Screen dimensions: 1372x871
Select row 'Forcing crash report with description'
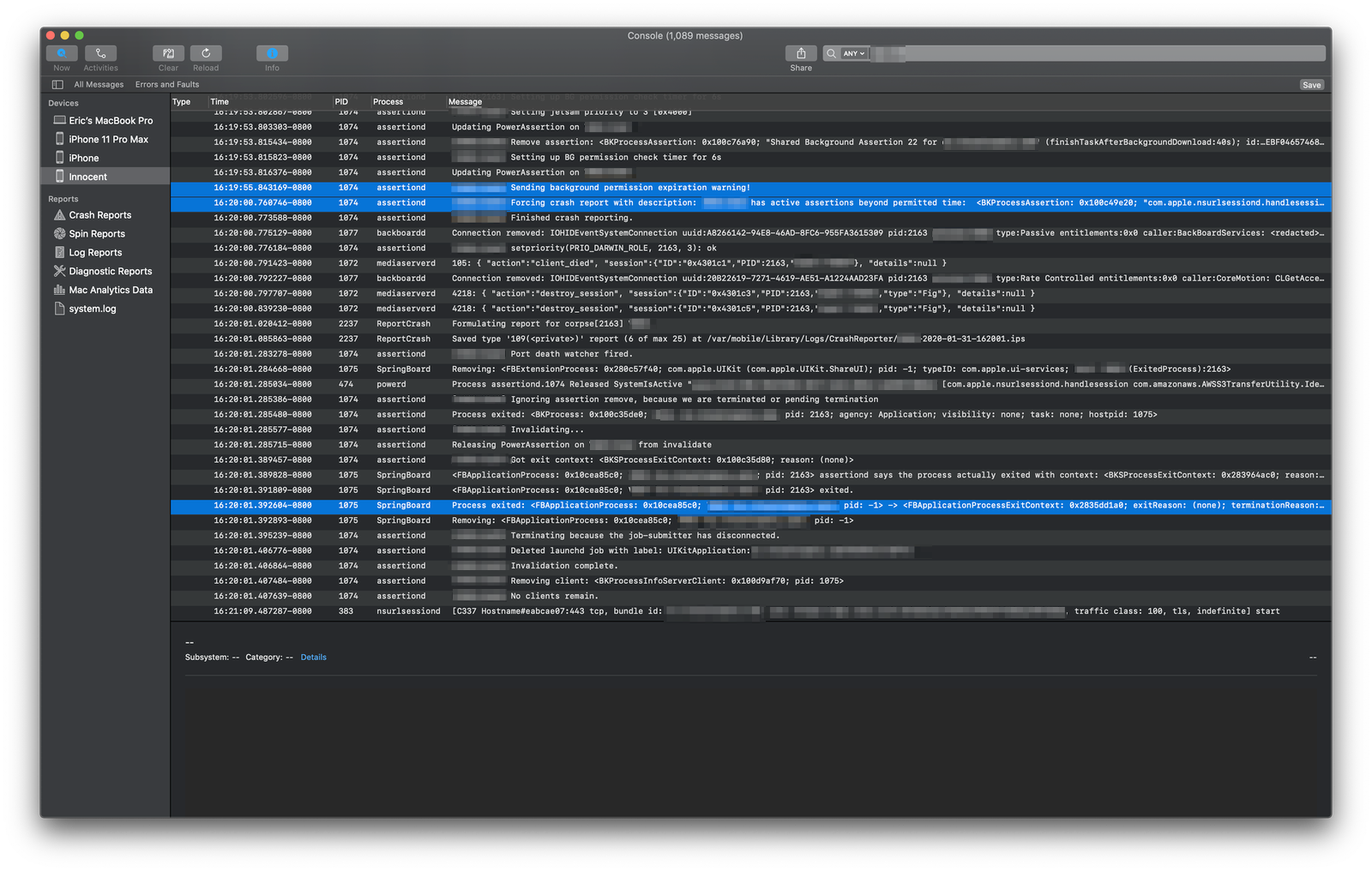(x=750, y=203)
